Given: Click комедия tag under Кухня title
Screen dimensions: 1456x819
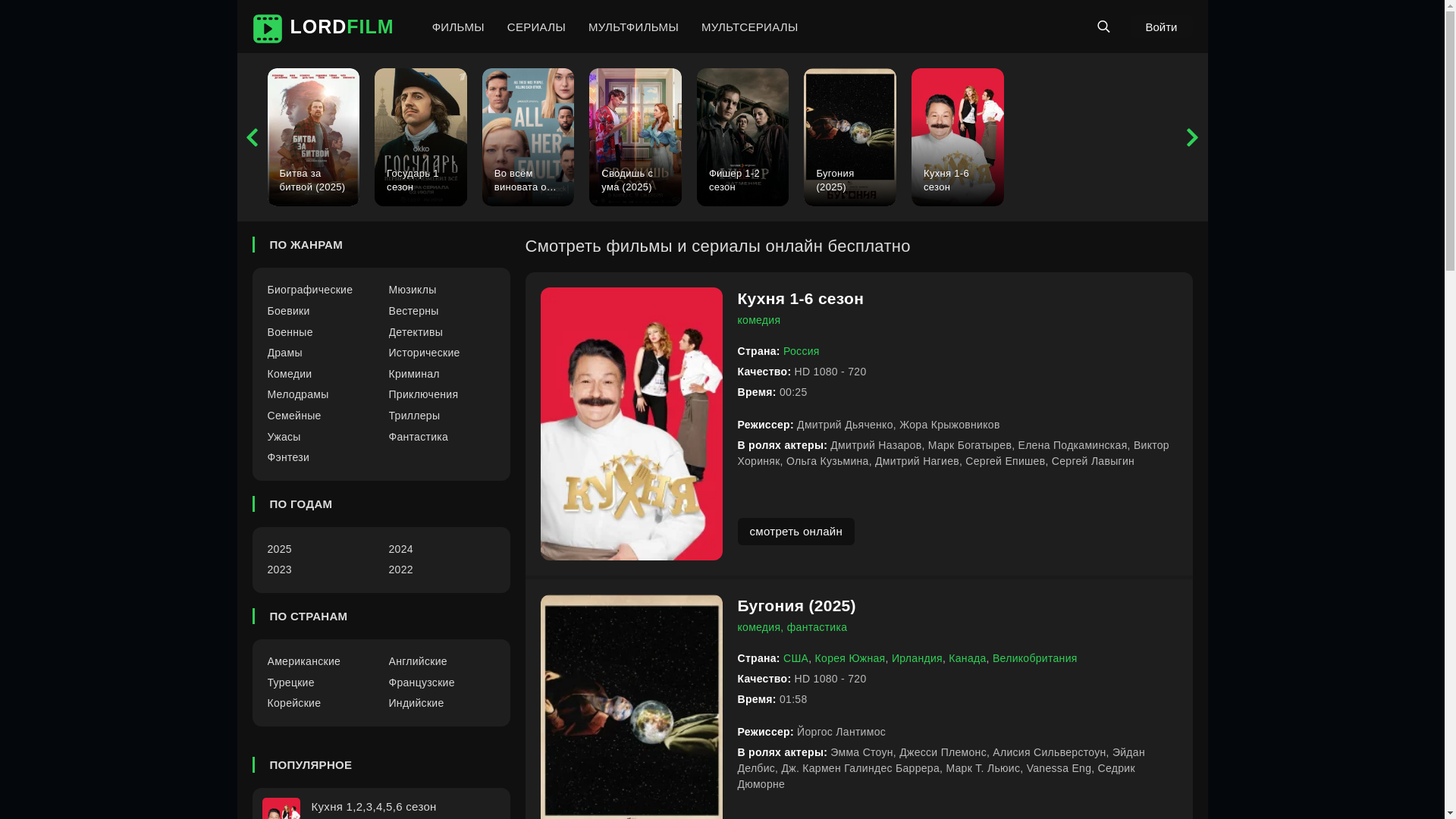Looking at the screenshot, I should click(x=758, y=320).
